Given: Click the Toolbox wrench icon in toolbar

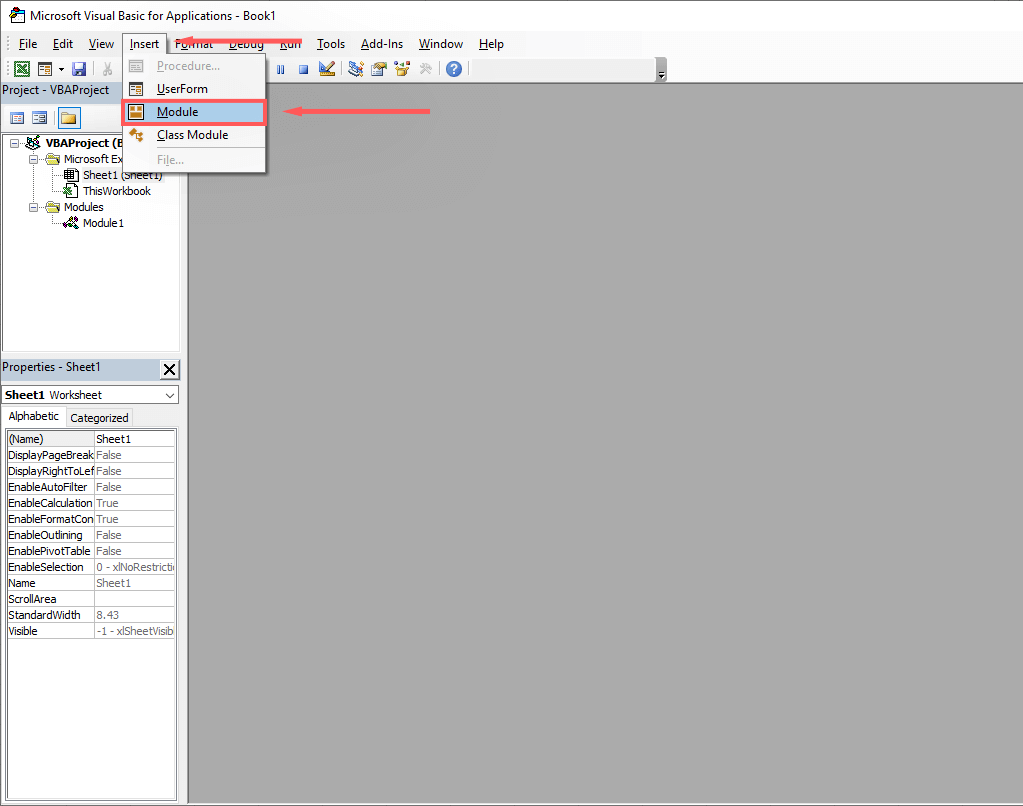Looking at the screenshot, I should (425, 69).
